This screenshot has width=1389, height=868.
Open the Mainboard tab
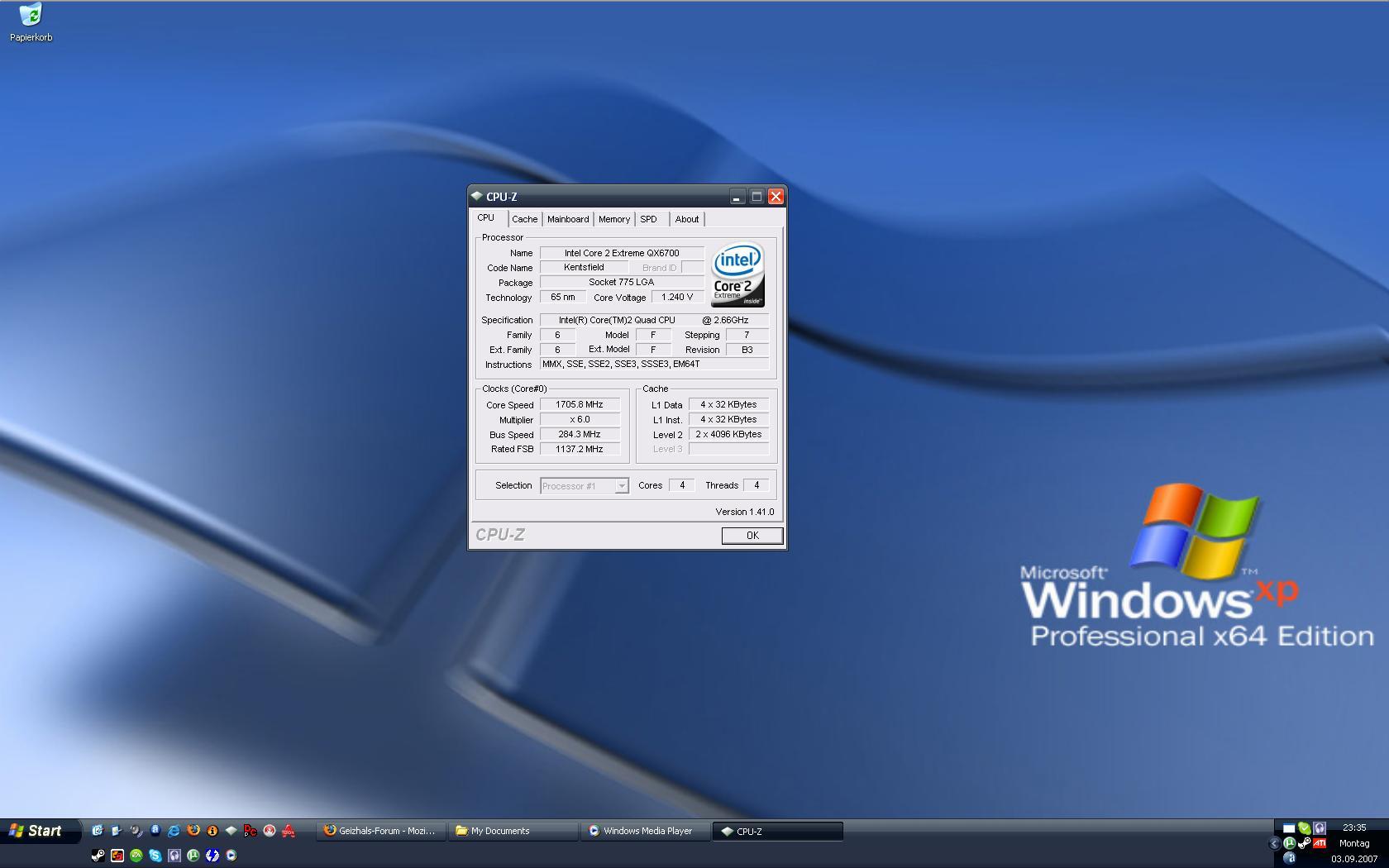click(568, 219)
